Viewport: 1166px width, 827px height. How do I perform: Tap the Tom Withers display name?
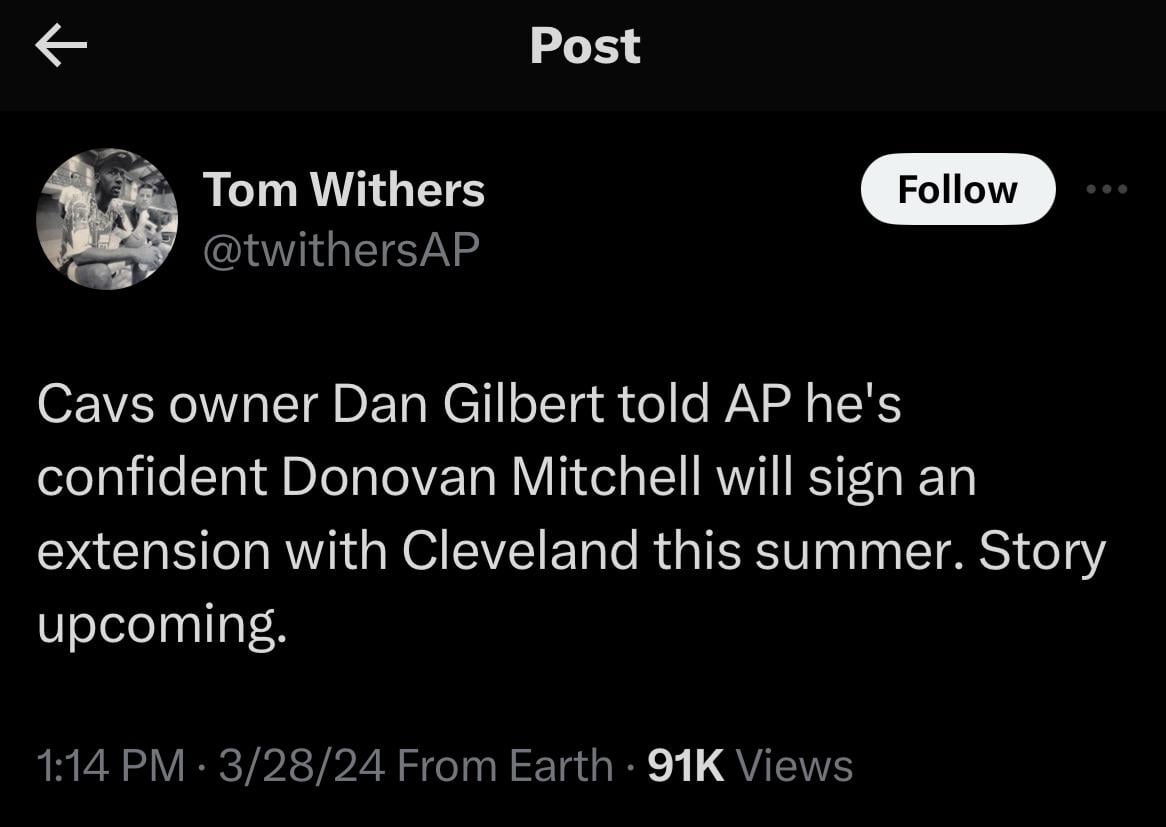[x=343, y=189]
